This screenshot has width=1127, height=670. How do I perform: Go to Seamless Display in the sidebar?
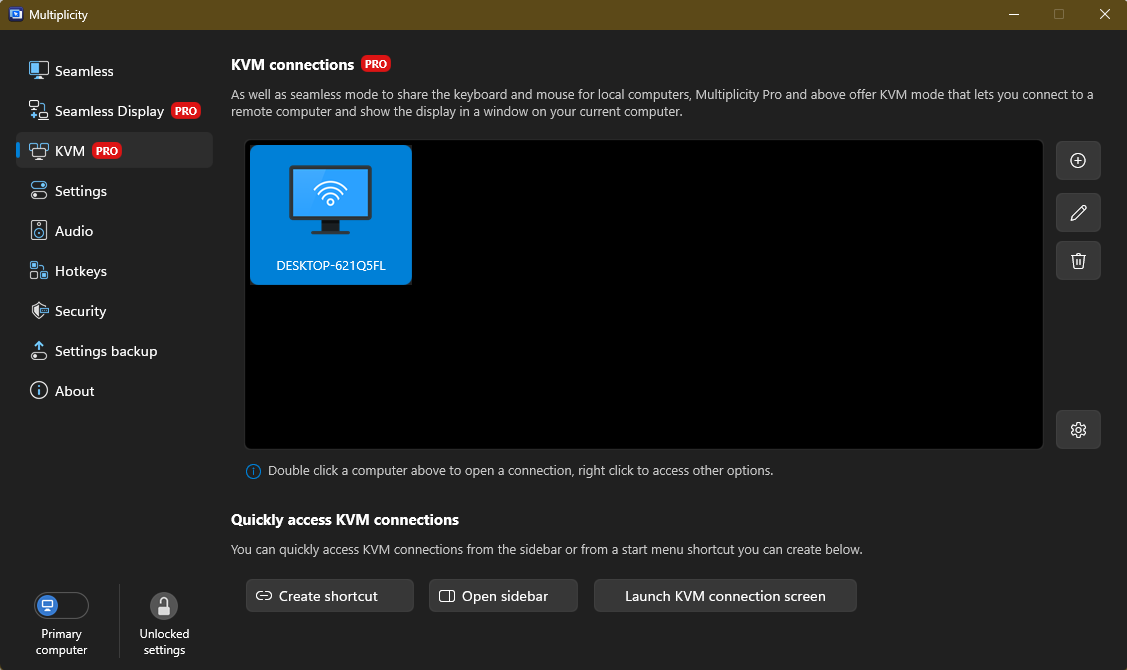point(109,111)
